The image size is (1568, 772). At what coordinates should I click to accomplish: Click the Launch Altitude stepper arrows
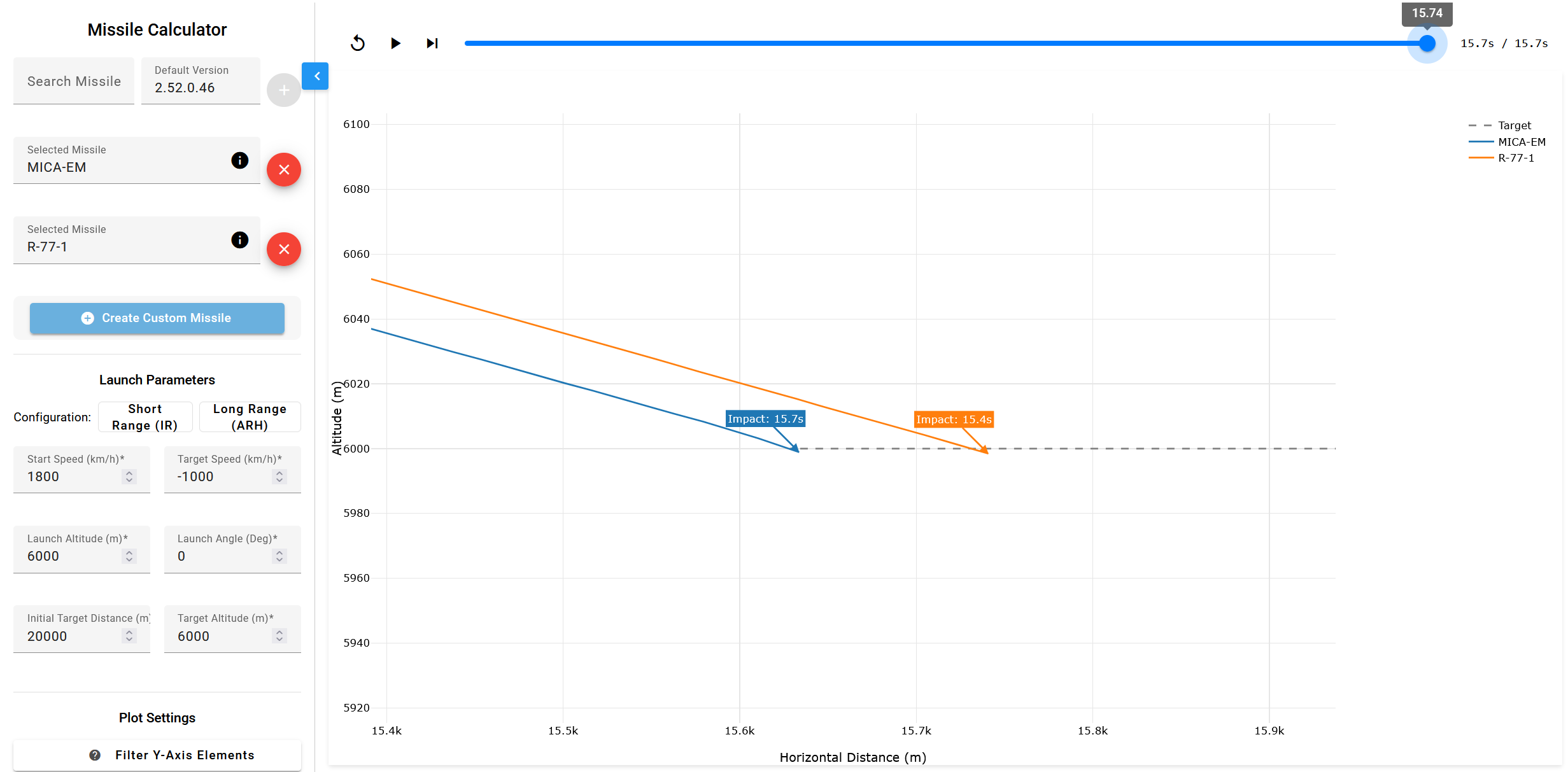tap(129, 556)
